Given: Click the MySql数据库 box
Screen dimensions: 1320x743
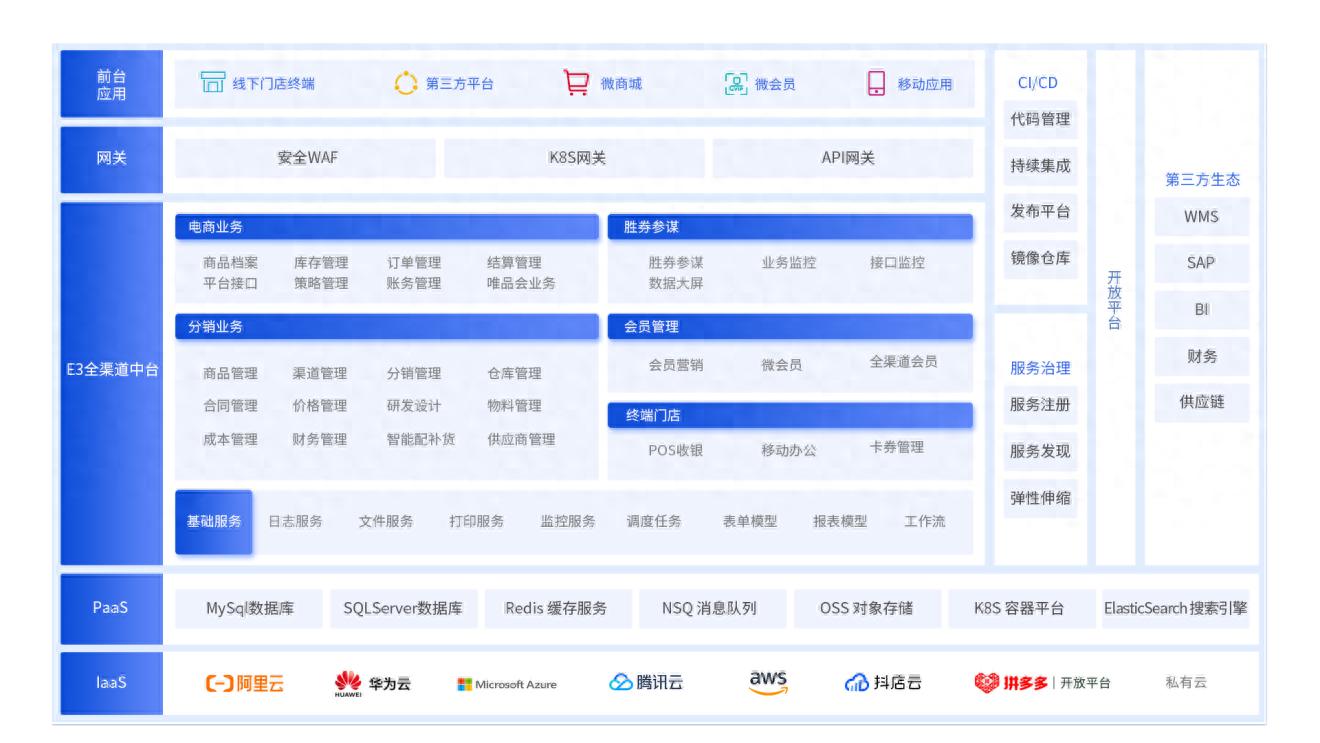Looking at the screenshot, I should pos(250,608).
